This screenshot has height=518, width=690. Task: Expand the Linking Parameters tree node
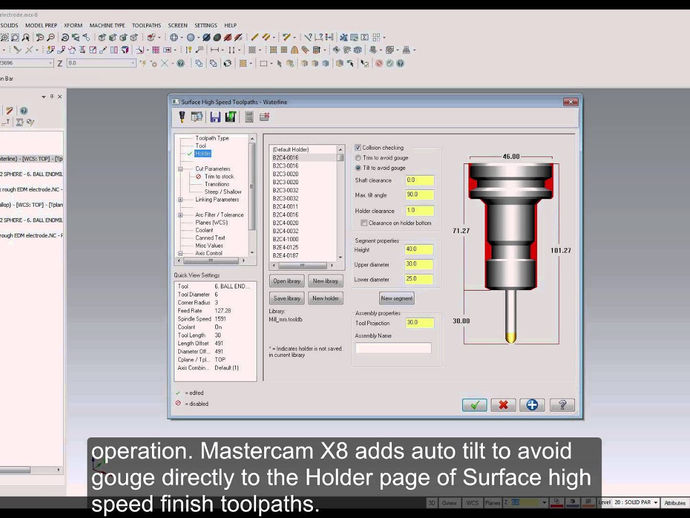[180, 200]
